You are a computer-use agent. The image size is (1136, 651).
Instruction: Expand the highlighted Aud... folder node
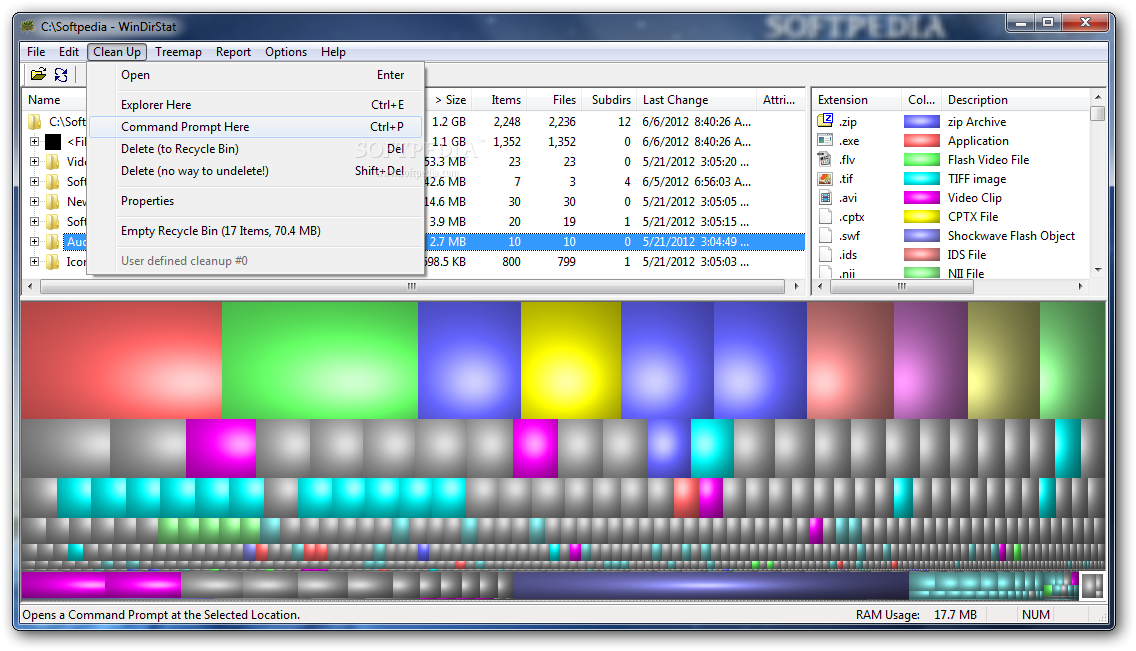[x=34, y=241]
